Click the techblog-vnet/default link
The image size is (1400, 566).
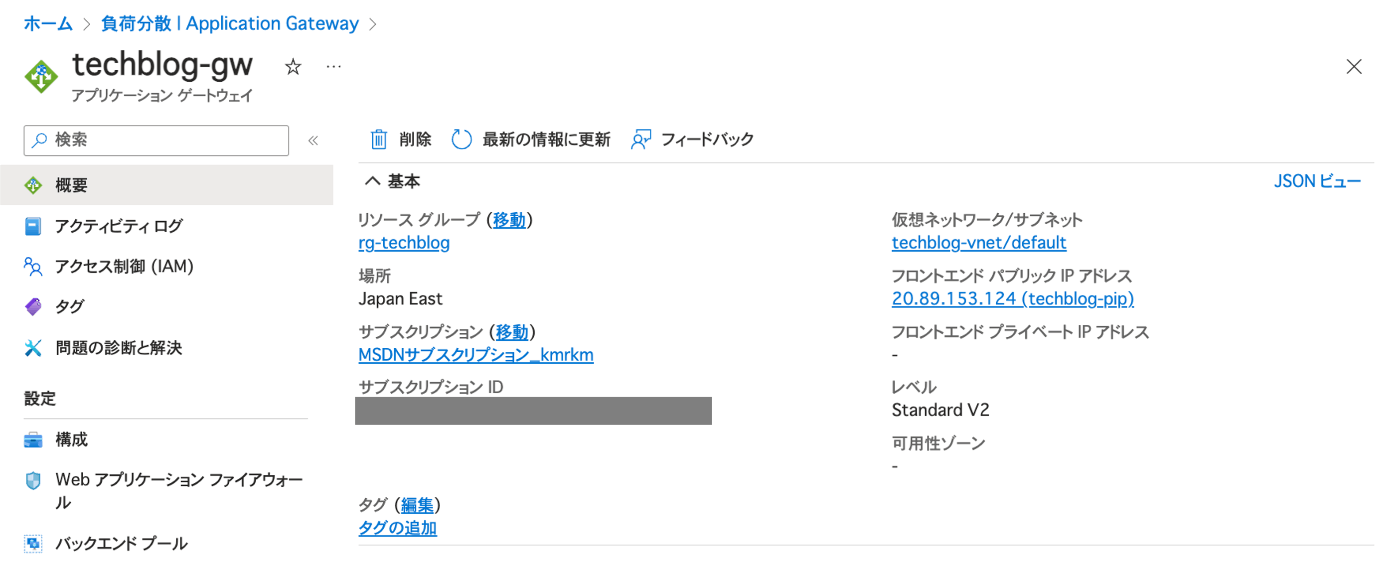pyautogui.click(x=979, y=243)
